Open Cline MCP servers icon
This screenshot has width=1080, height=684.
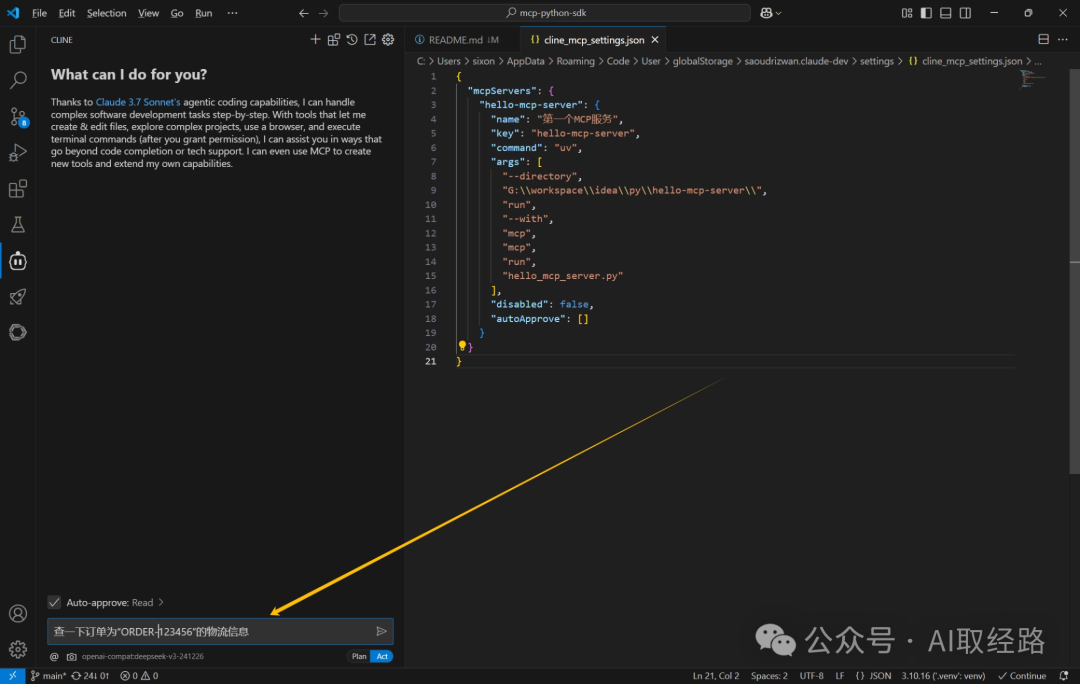click(333, 40)
